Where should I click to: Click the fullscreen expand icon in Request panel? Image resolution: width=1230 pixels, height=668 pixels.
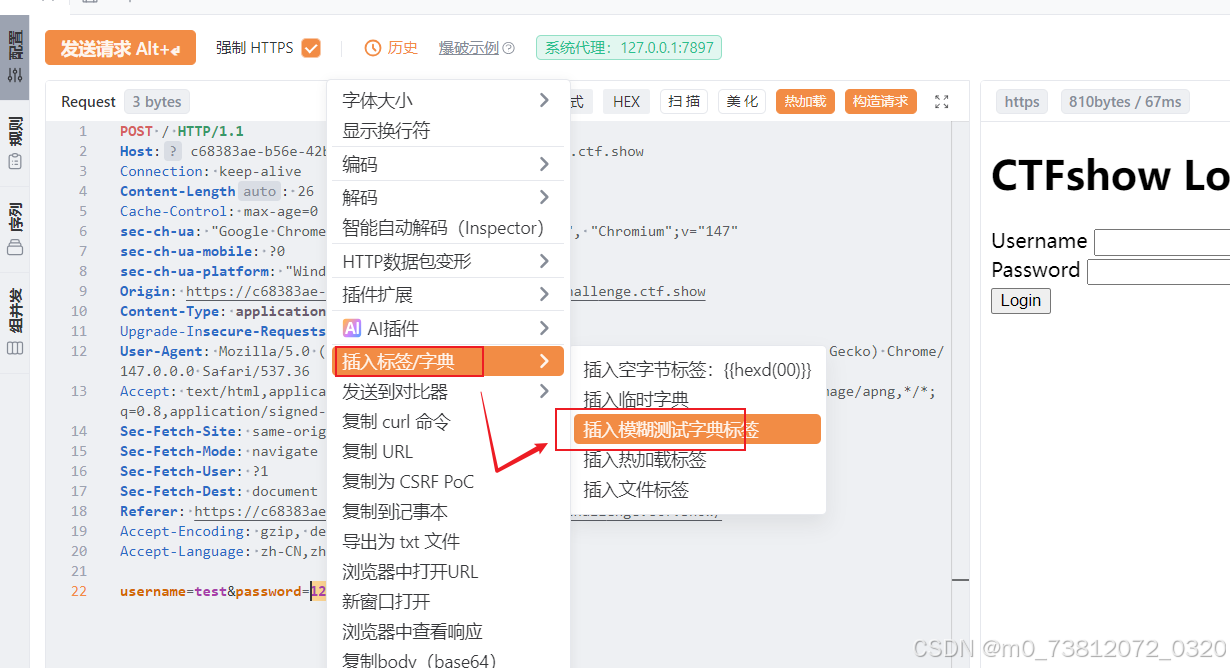tap(941, 102)
